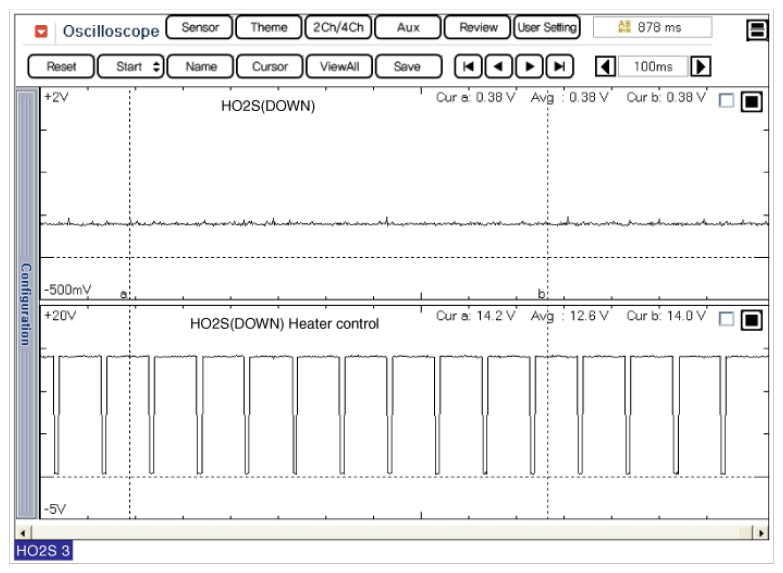783x573 pixels.
Task: Jump to last waveform frame
Action: (x=560, y=67)
